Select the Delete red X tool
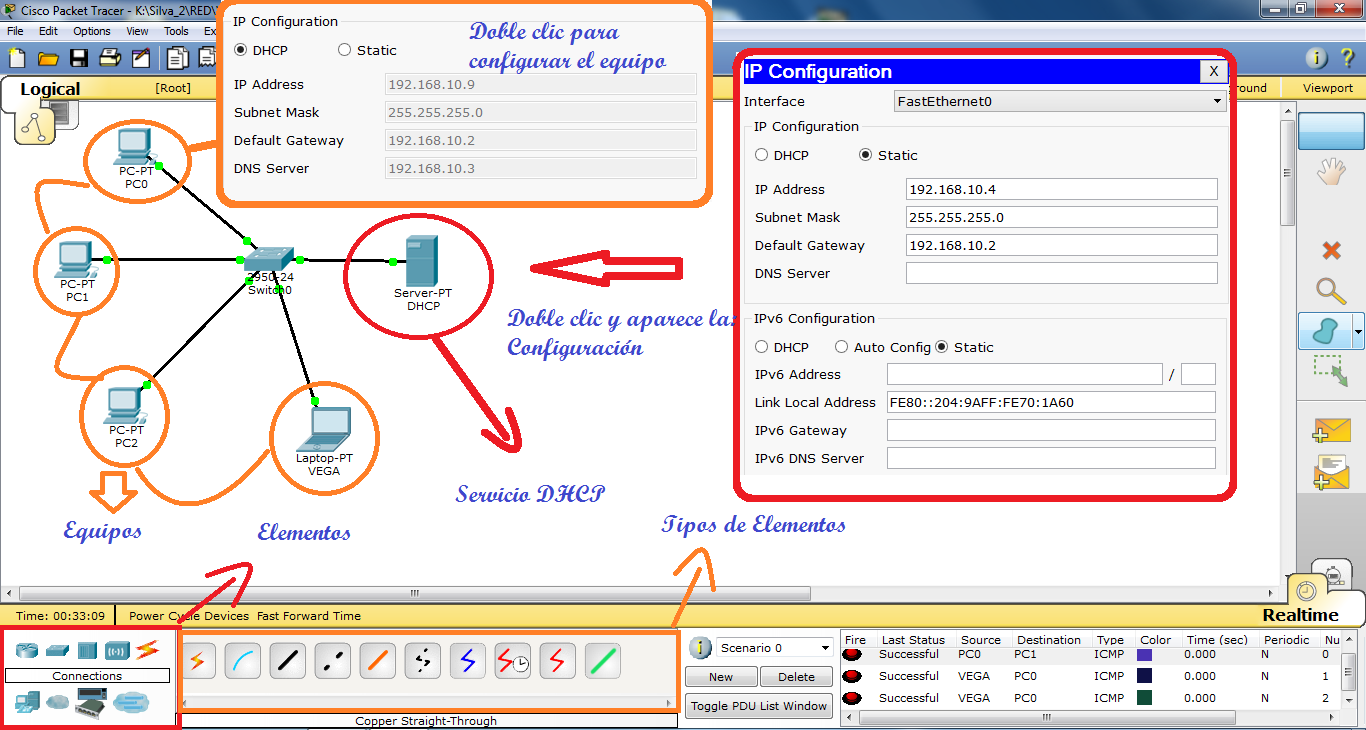Viewport: 1366px width, 730px height. (1331, 250)
